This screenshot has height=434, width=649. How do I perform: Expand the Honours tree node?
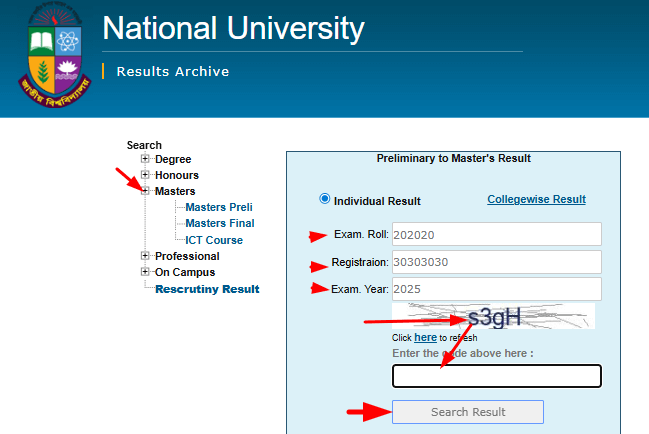[x=145, y=175]
